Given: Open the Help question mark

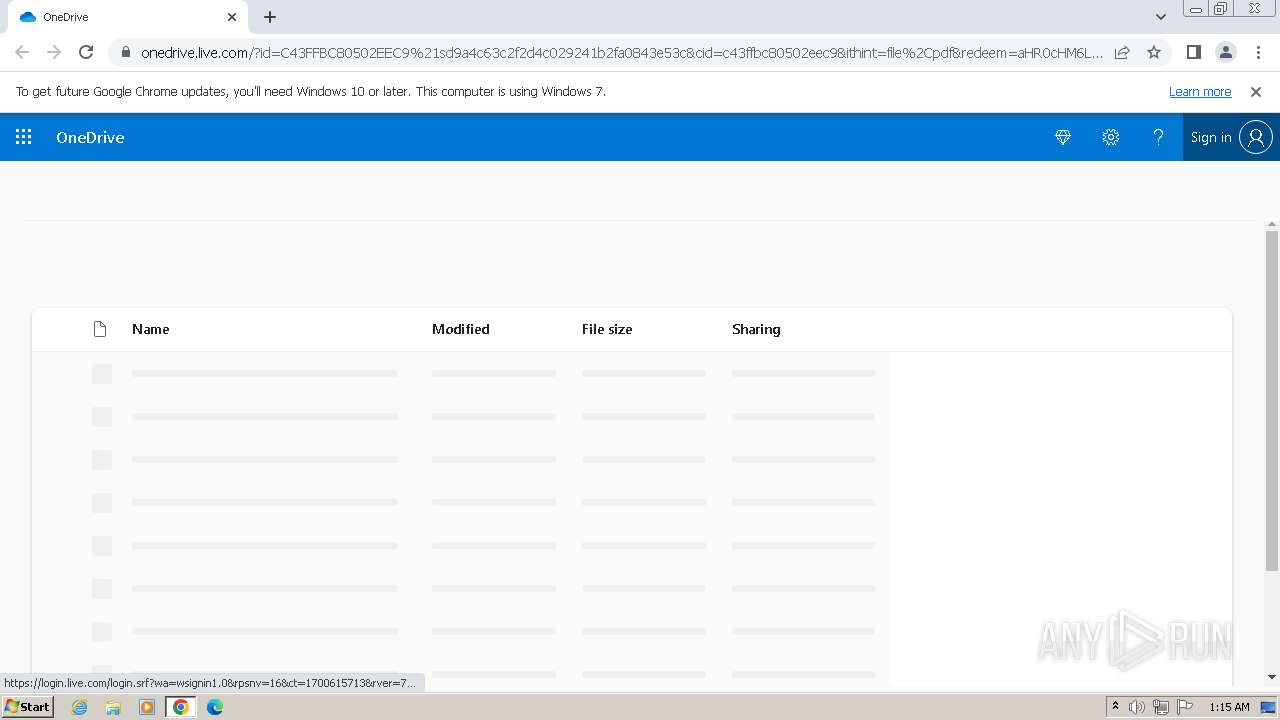Looking at the screenshot, I should click(1158, 137).
